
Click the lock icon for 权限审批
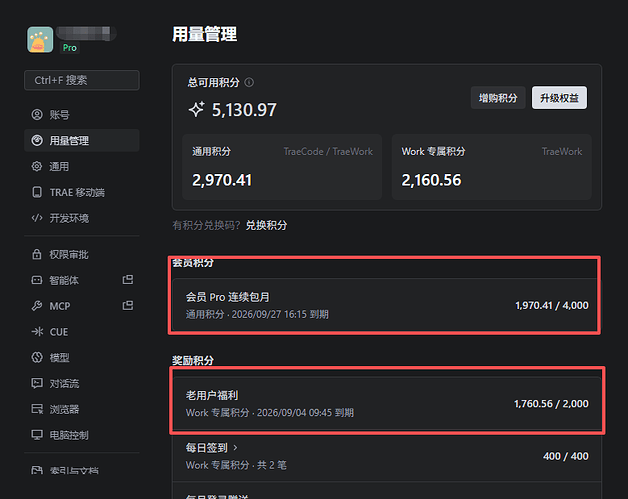pyautogui.click(x=37, y=254)
